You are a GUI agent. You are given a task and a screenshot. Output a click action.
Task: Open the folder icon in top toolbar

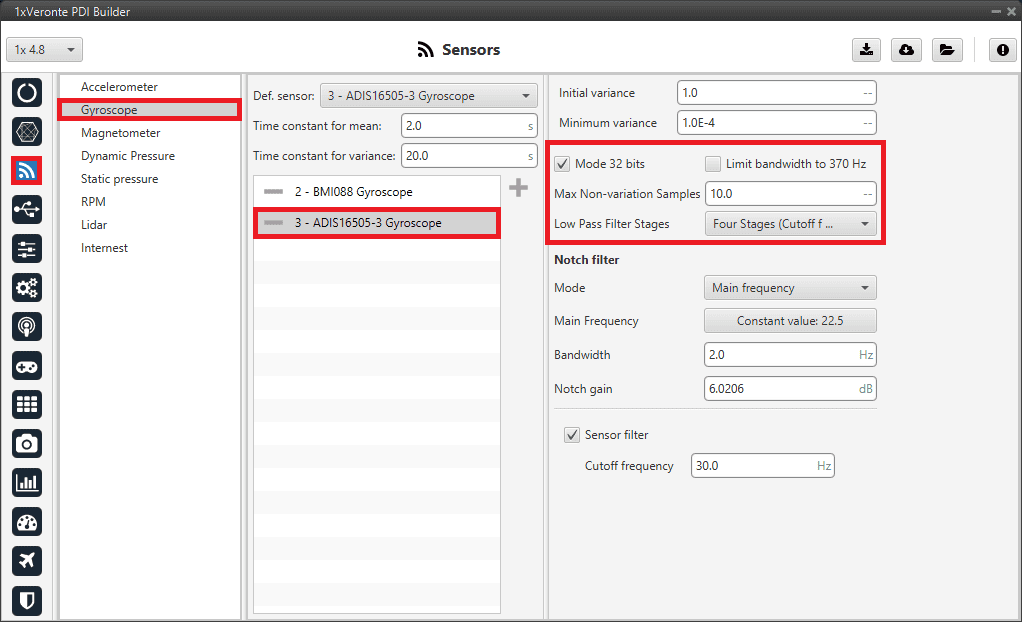pyautogui.click(x=945, y=50)
